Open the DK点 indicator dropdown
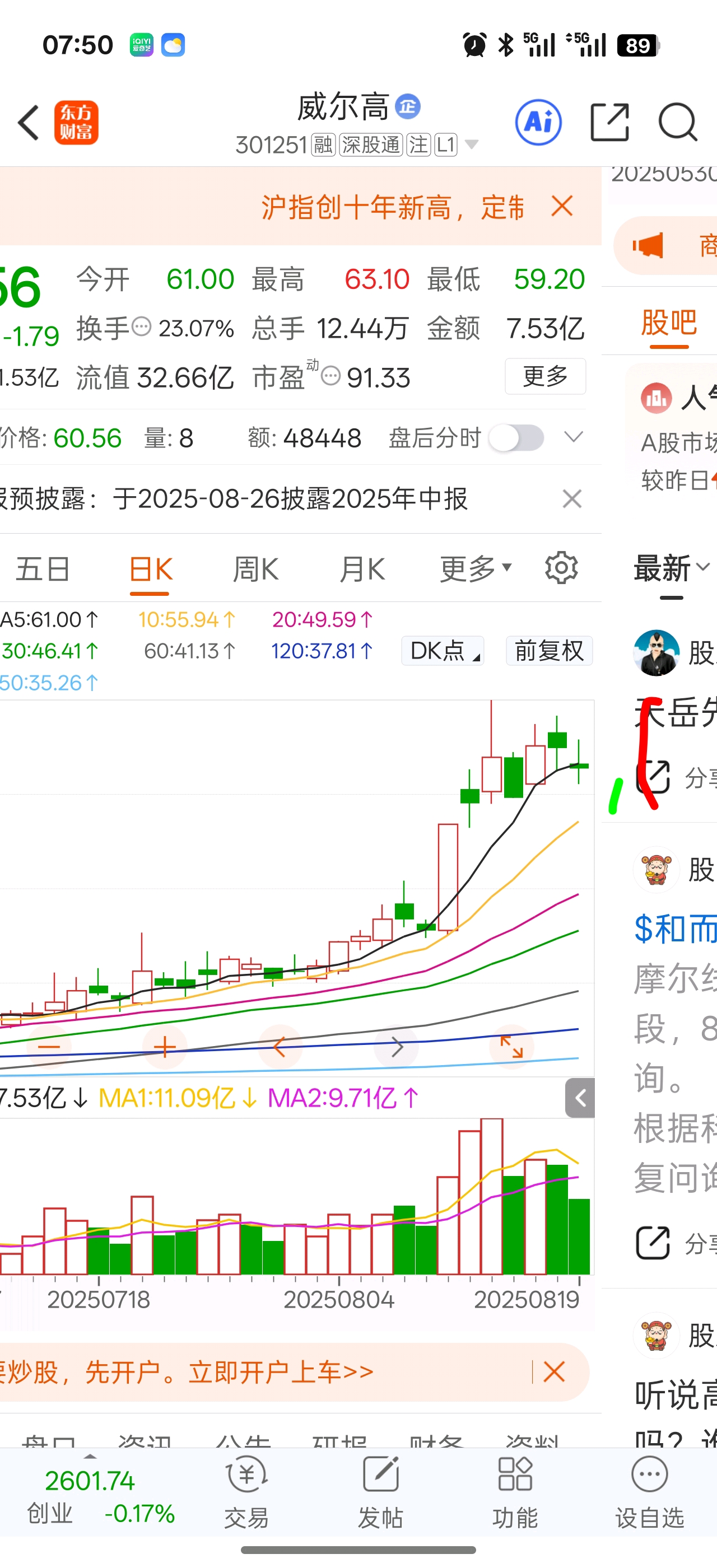 click(443, 651)
